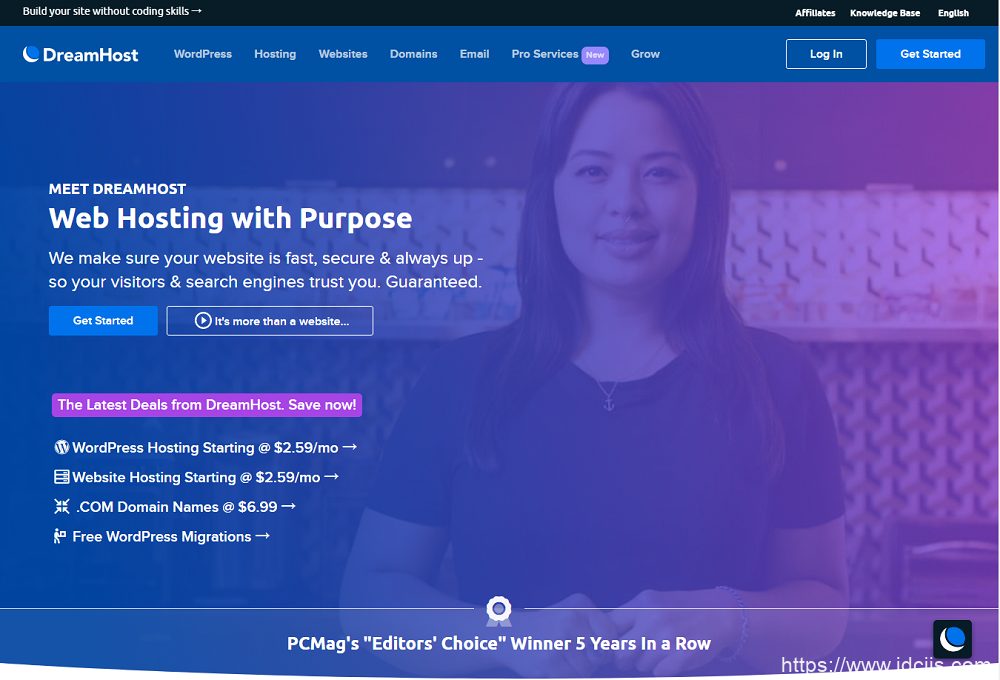This screenshot has width=1000, height=680.
Task: Click the server icon beside Website Hosting
Action: pyautogui.click(x=61, y=477)
